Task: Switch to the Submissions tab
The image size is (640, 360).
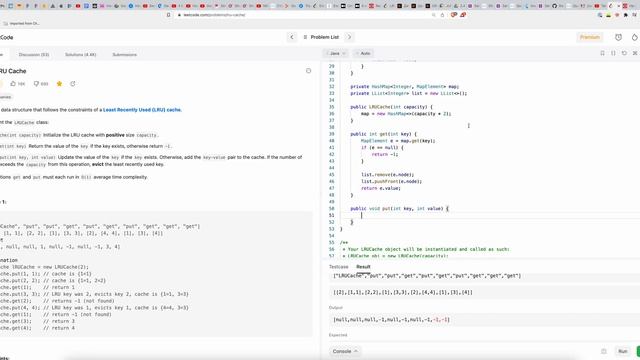Action: click(124, 55)
